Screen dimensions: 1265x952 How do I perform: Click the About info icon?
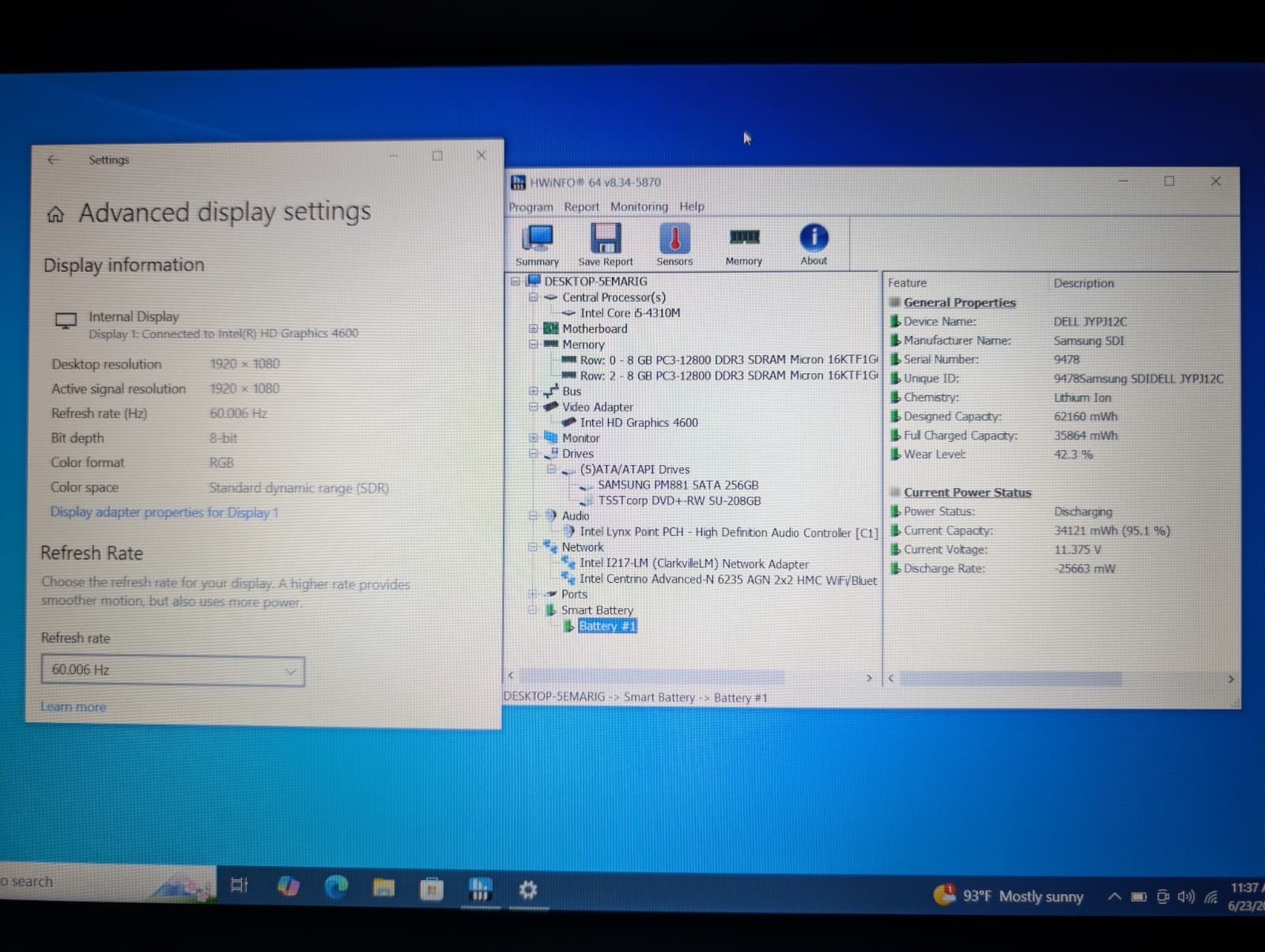(814, 244)
